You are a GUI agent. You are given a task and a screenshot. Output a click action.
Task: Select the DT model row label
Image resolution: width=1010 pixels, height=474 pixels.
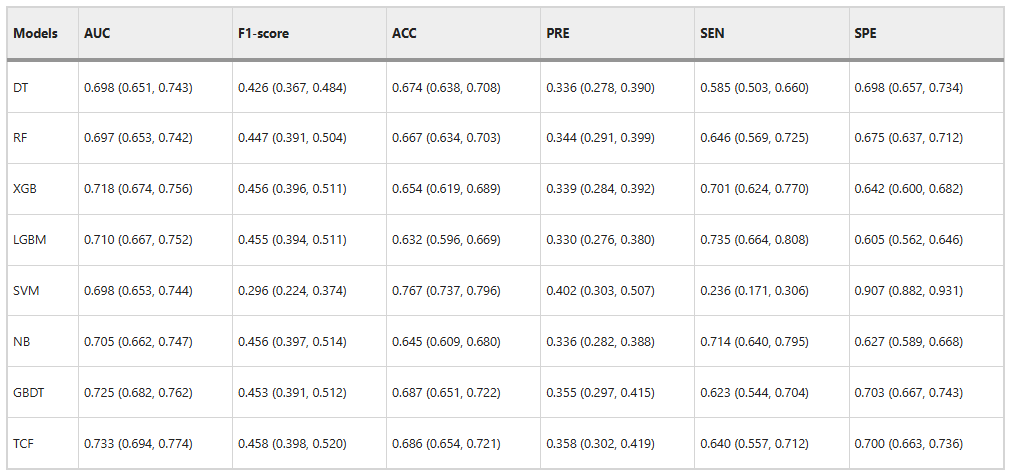[x=20, y=88]
